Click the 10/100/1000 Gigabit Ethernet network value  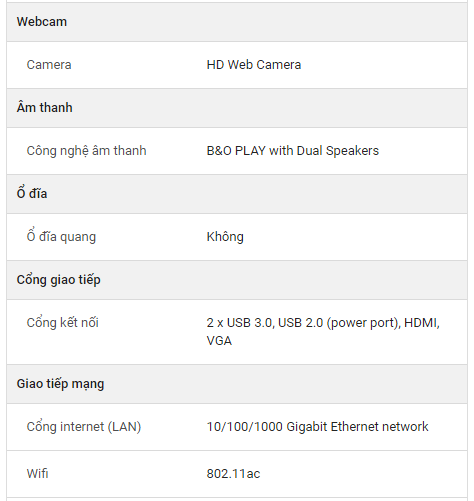coord(317,427)
